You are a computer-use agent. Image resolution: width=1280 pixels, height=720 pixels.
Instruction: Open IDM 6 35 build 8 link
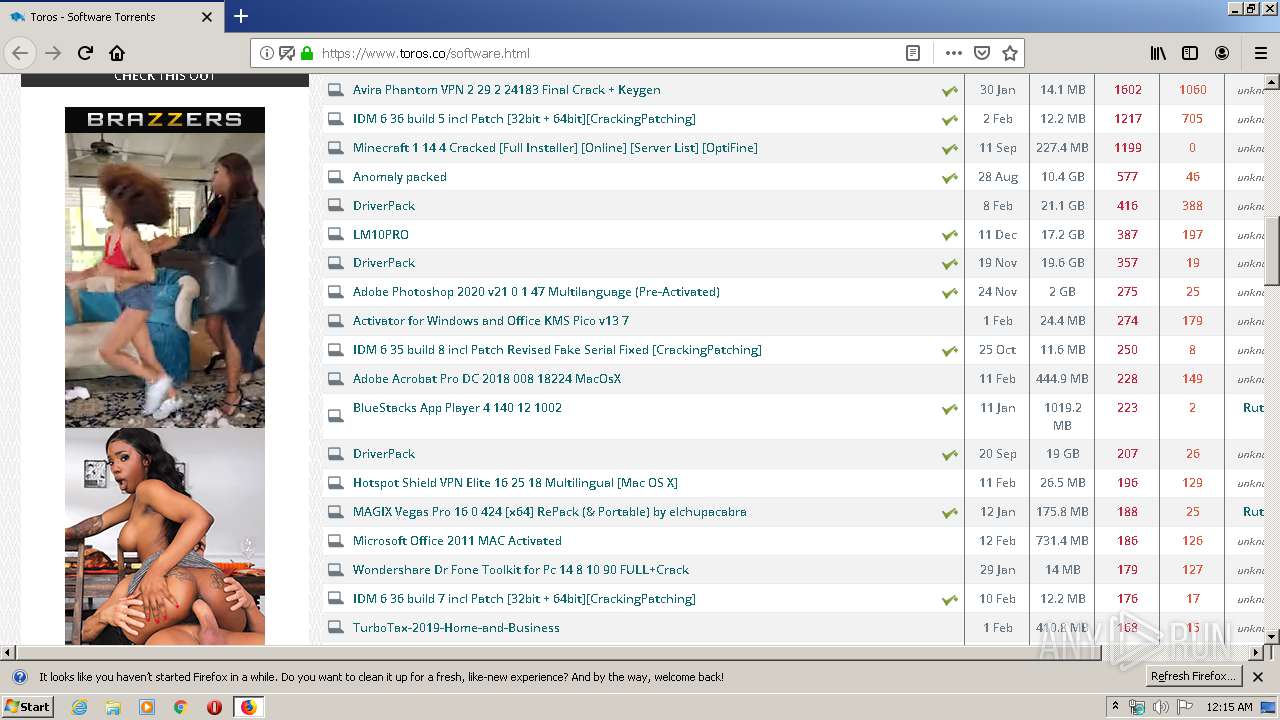(557, 350)
